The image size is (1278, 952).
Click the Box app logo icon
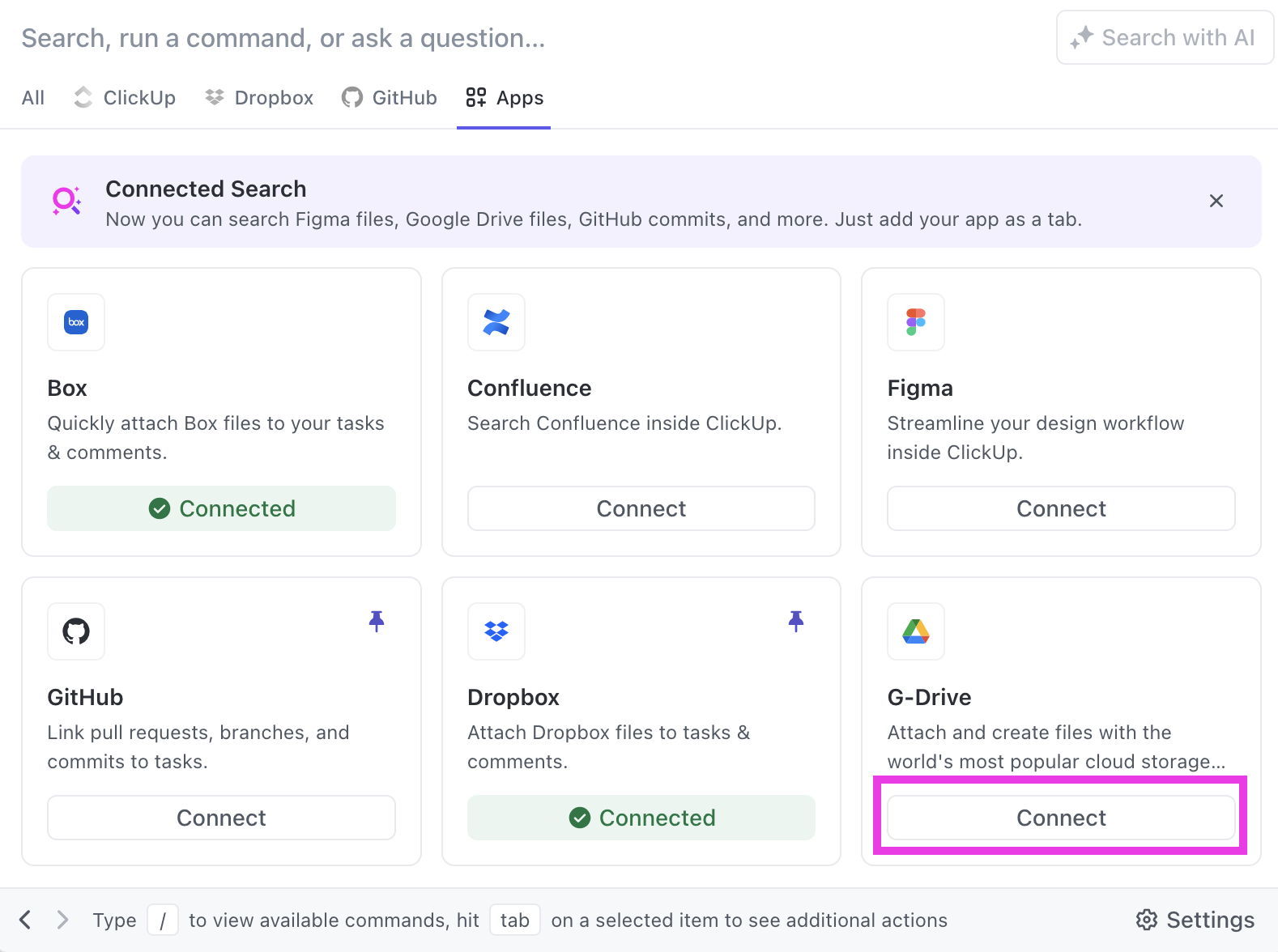[76, 322]
